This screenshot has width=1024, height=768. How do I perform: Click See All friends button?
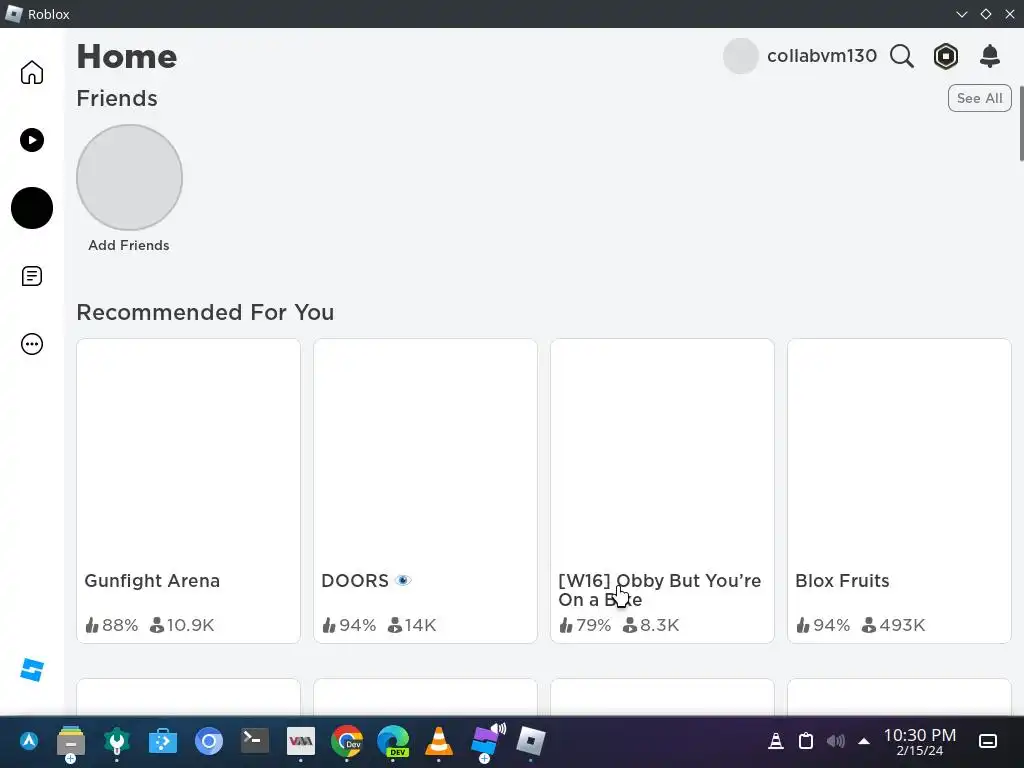[x=979, y=98]
